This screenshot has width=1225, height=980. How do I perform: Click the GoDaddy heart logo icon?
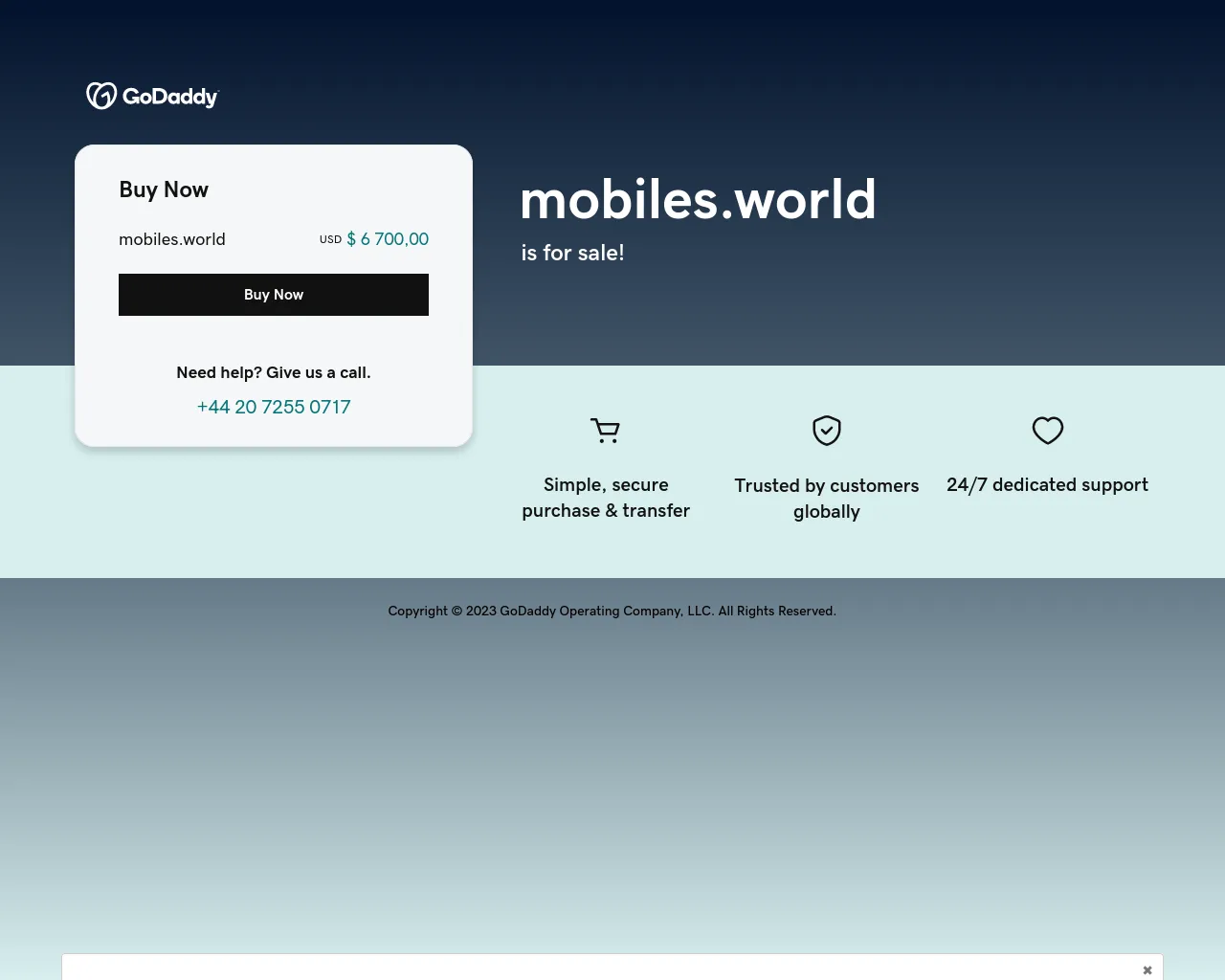[x=101, y=96]
